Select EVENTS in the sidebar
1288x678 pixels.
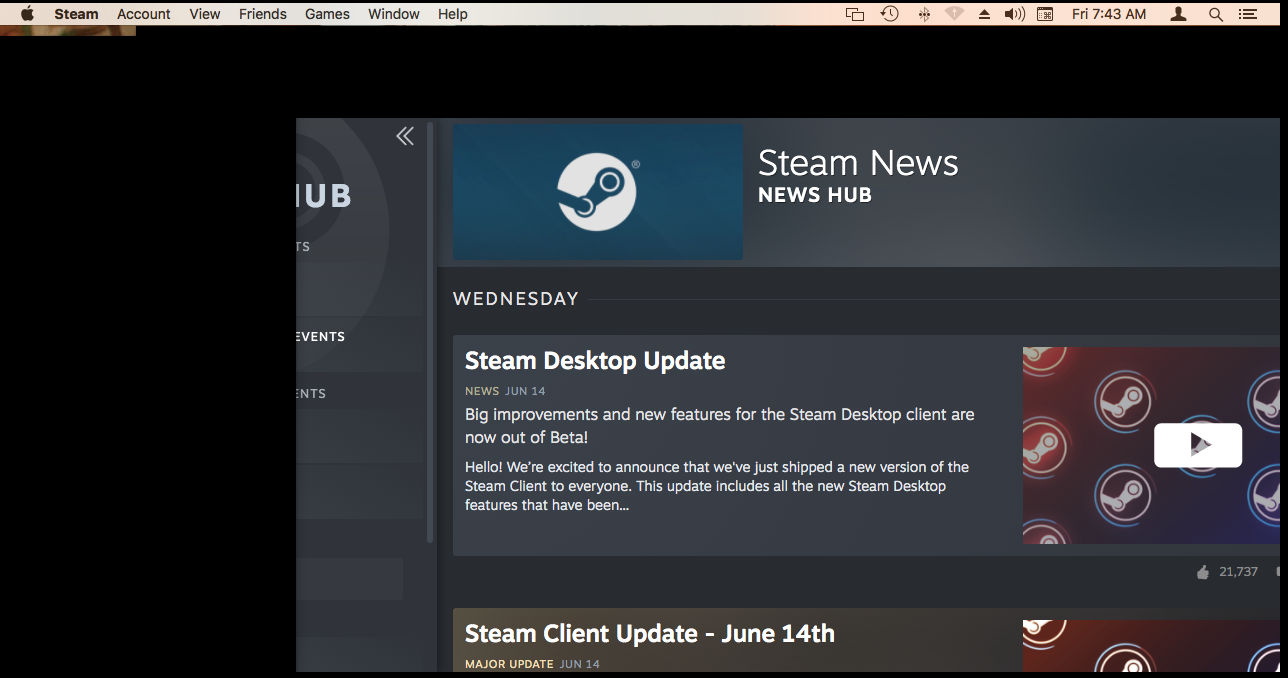point(320,337)
